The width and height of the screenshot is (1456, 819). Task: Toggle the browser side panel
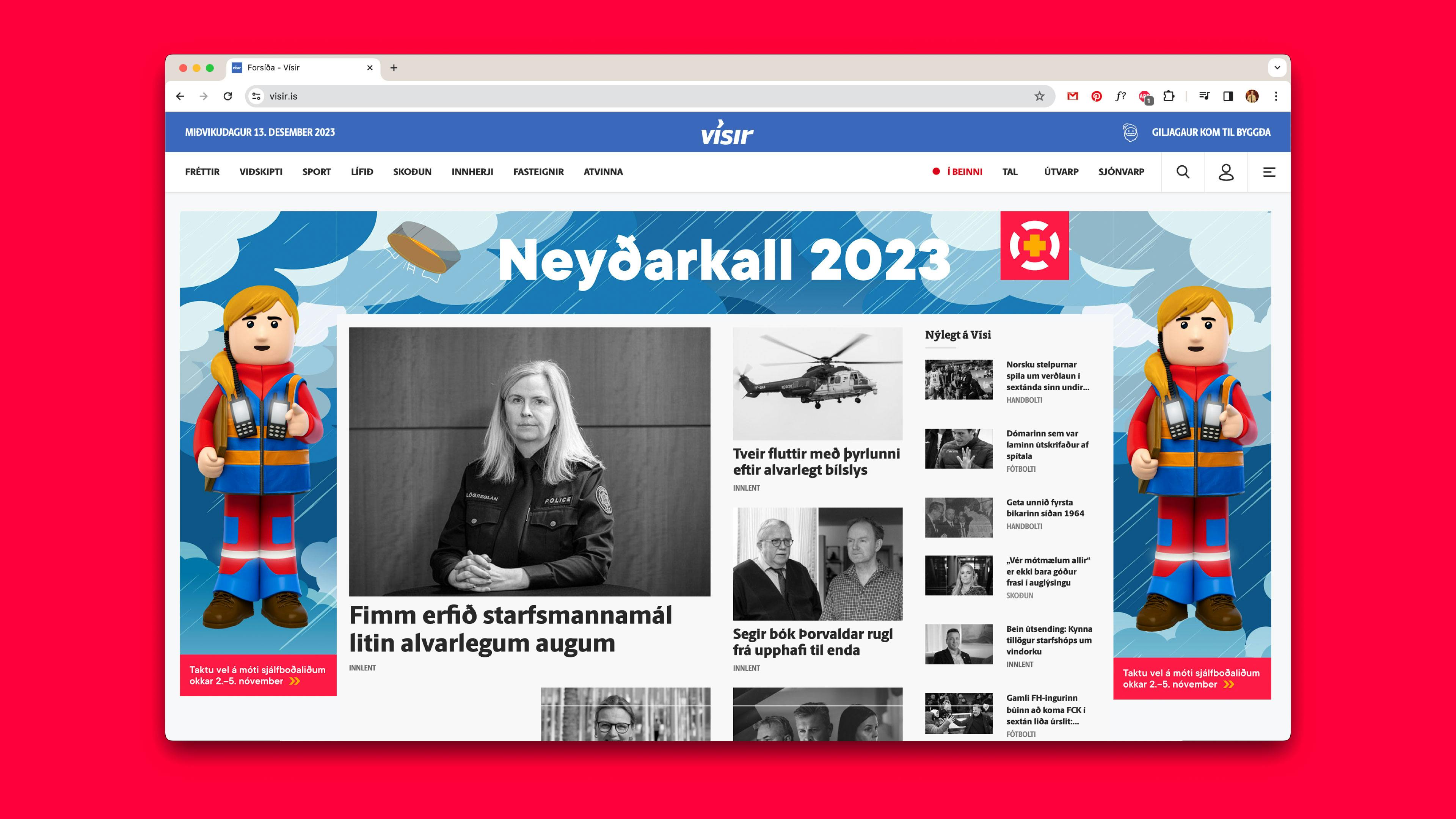click(x=1228, y=96)
